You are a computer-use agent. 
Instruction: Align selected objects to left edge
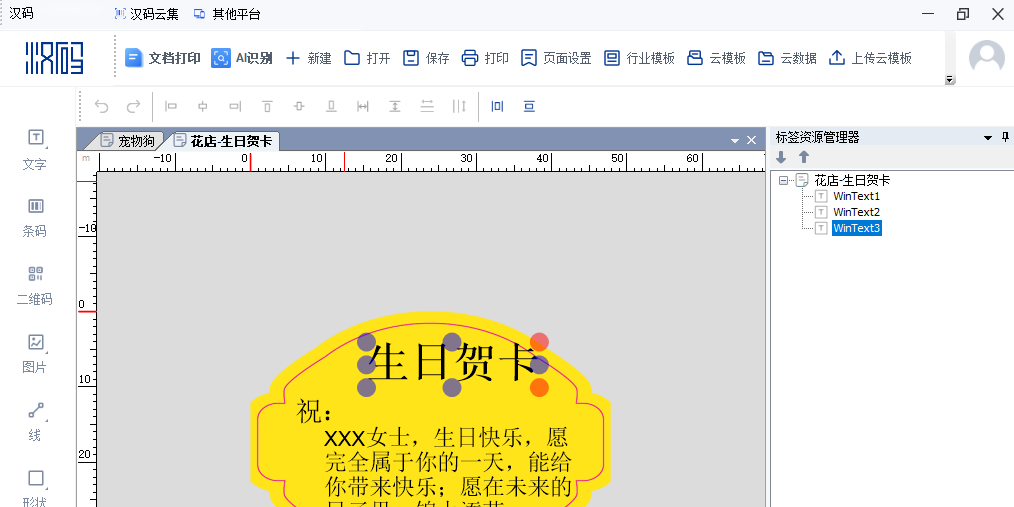(x=171, y=107)
